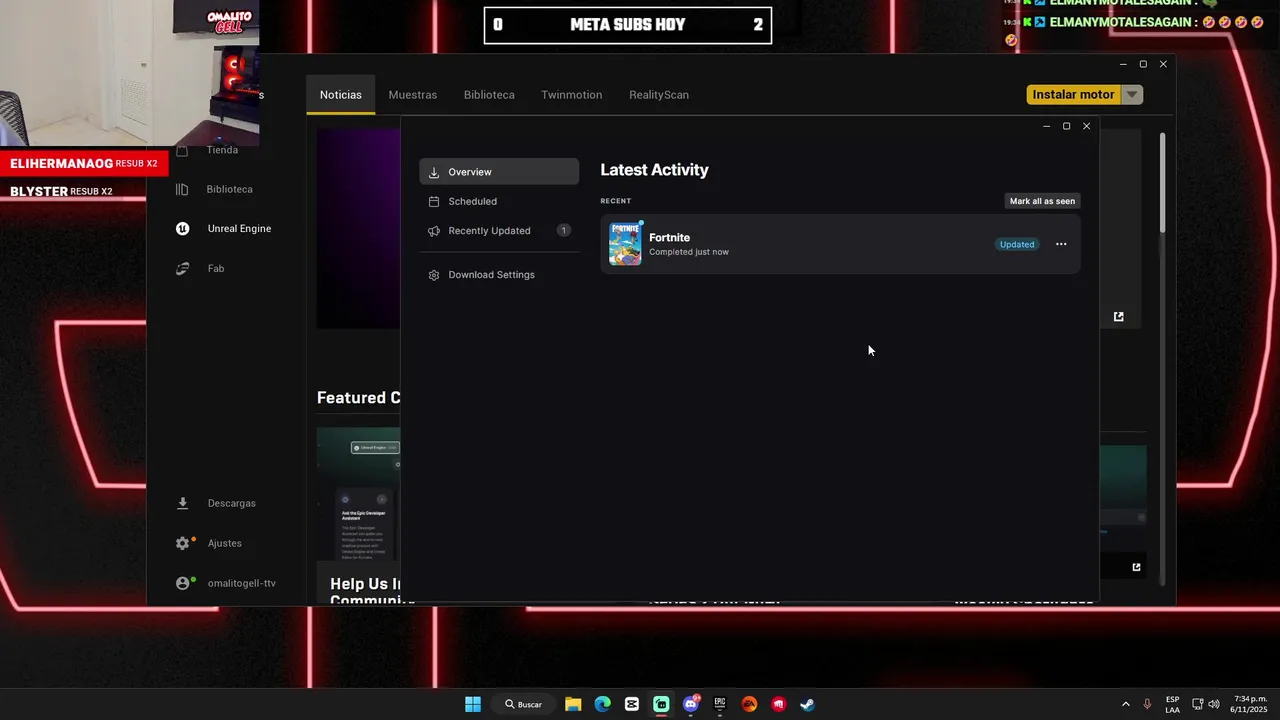The image size is (1280, 720).
Task: Click the lower external link icon on news card
Action: [x=1136, y=567]
